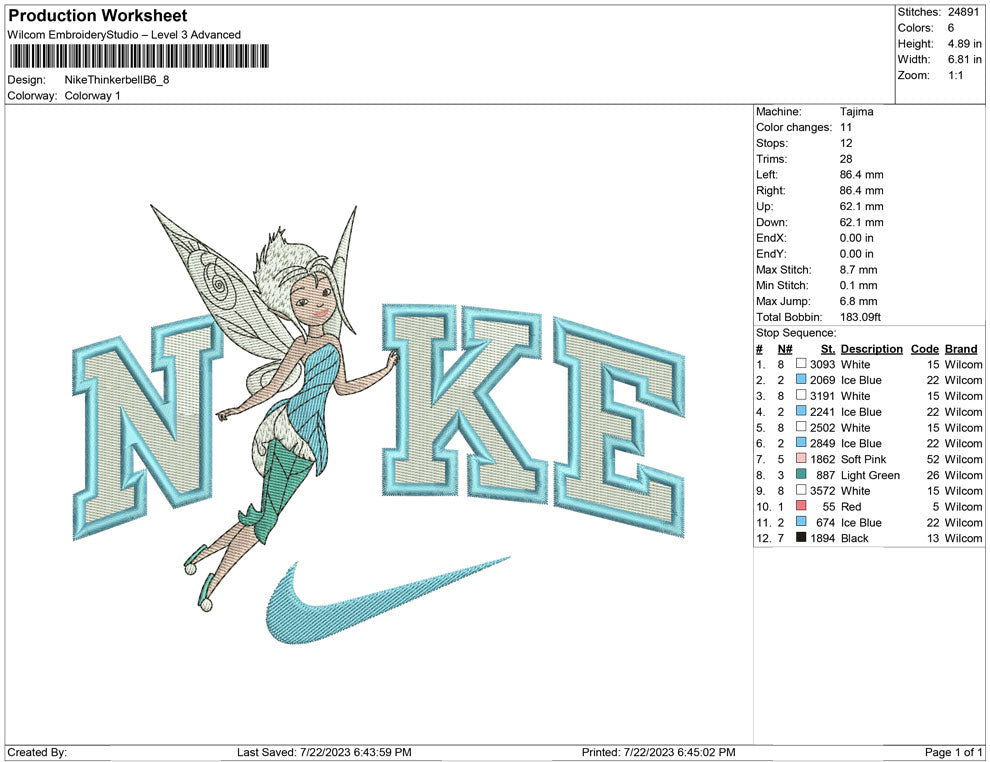Click the white swatch in stop row 1

(x=801, y=364)
